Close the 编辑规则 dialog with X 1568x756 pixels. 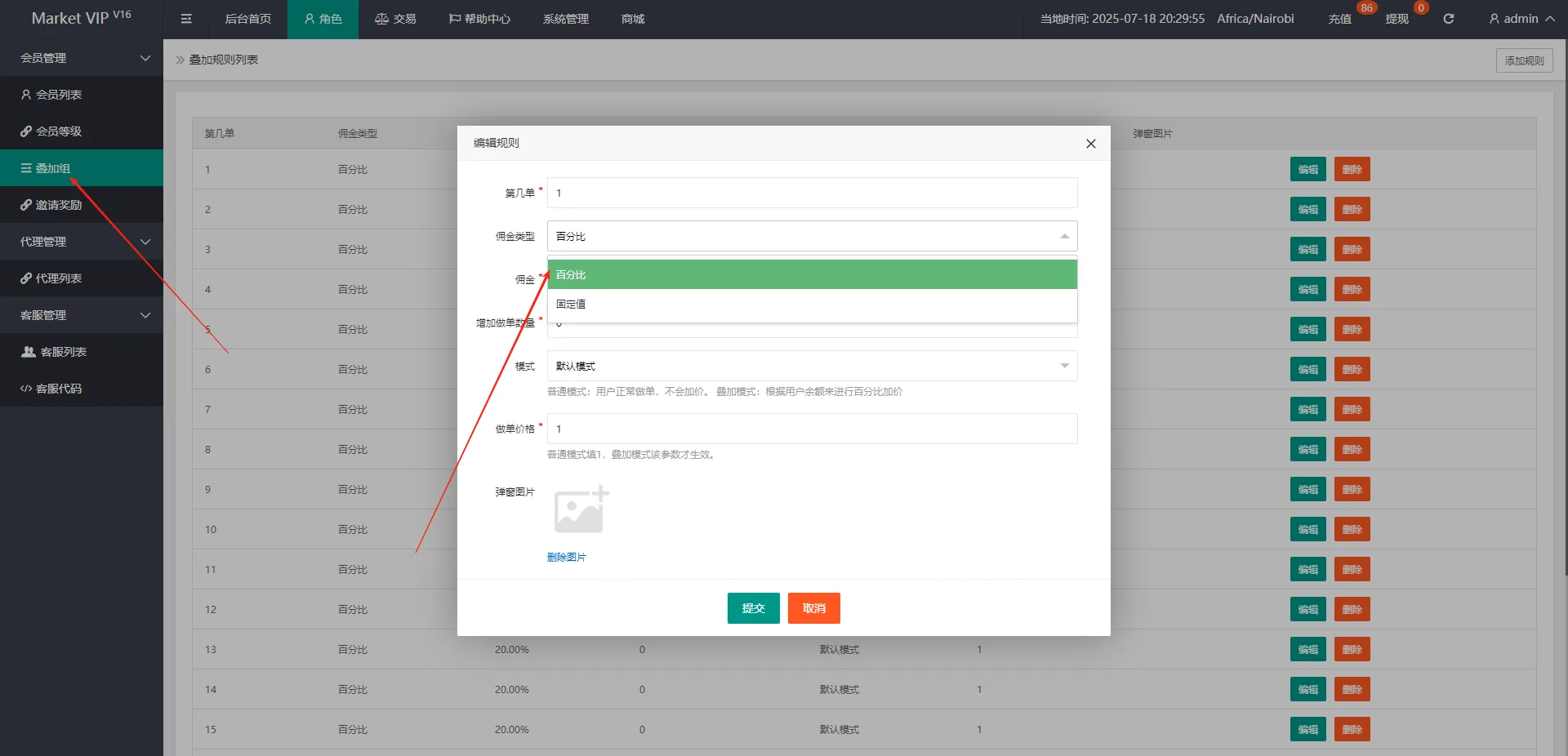[1090, 144]
